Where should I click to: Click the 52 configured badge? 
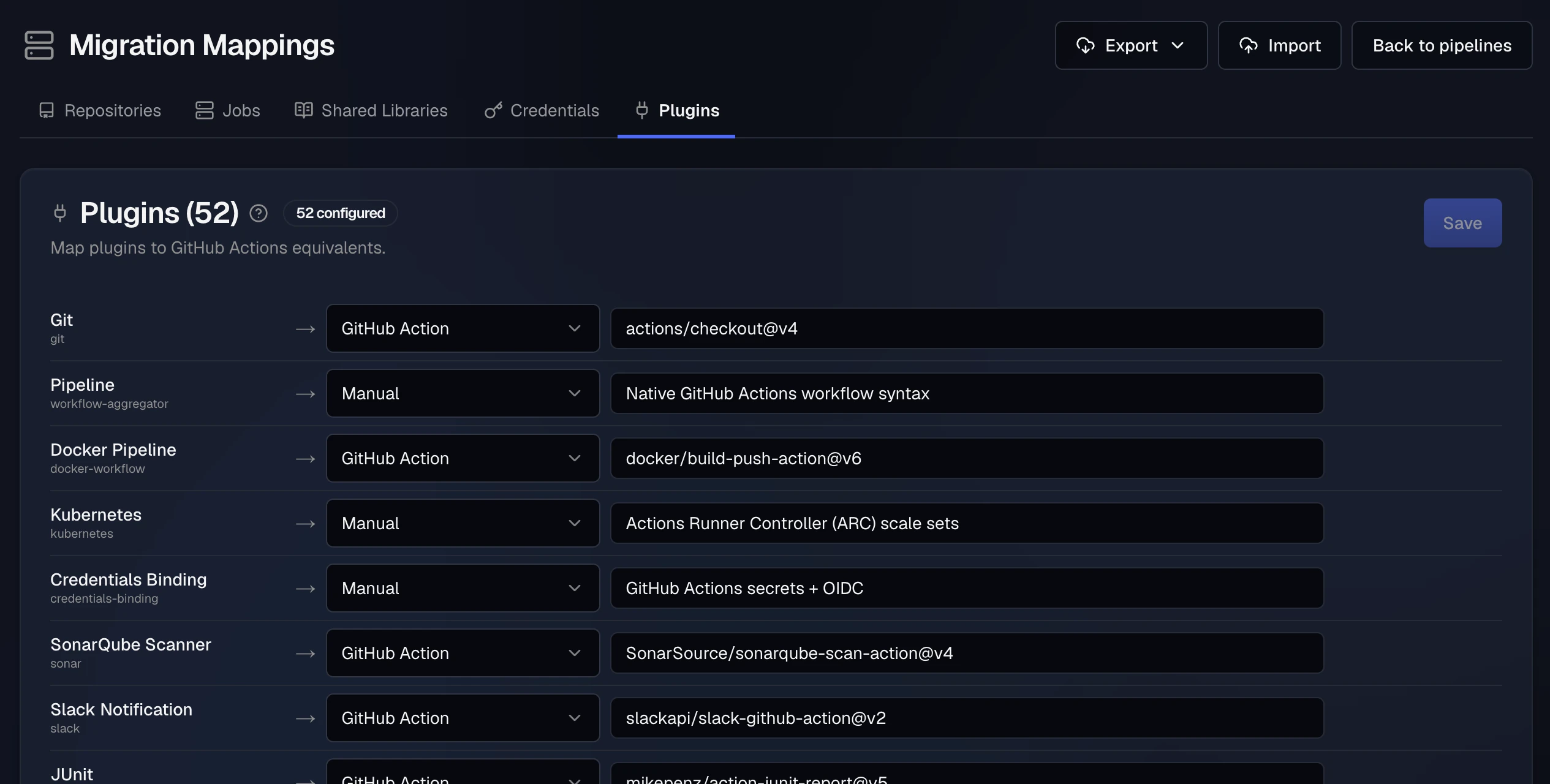click(x=341, y=213)
